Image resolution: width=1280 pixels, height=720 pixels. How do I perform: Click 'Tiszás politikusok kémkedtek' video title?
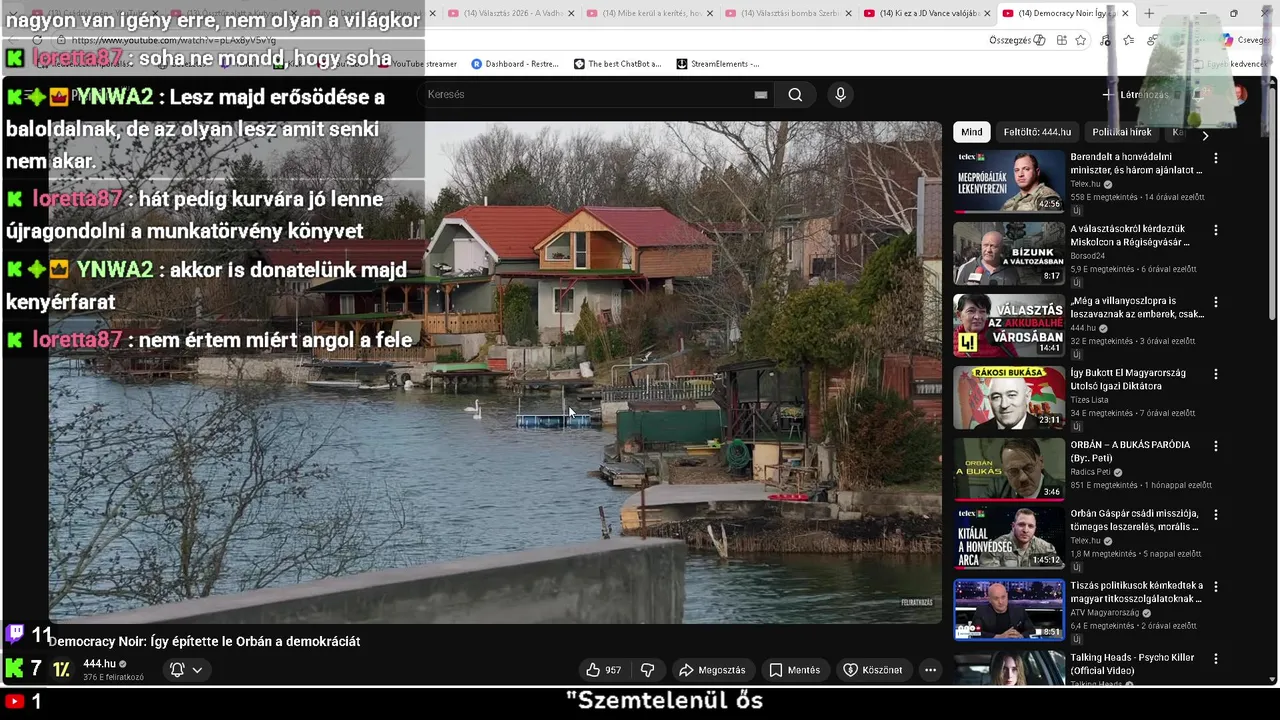point(1136,592)
